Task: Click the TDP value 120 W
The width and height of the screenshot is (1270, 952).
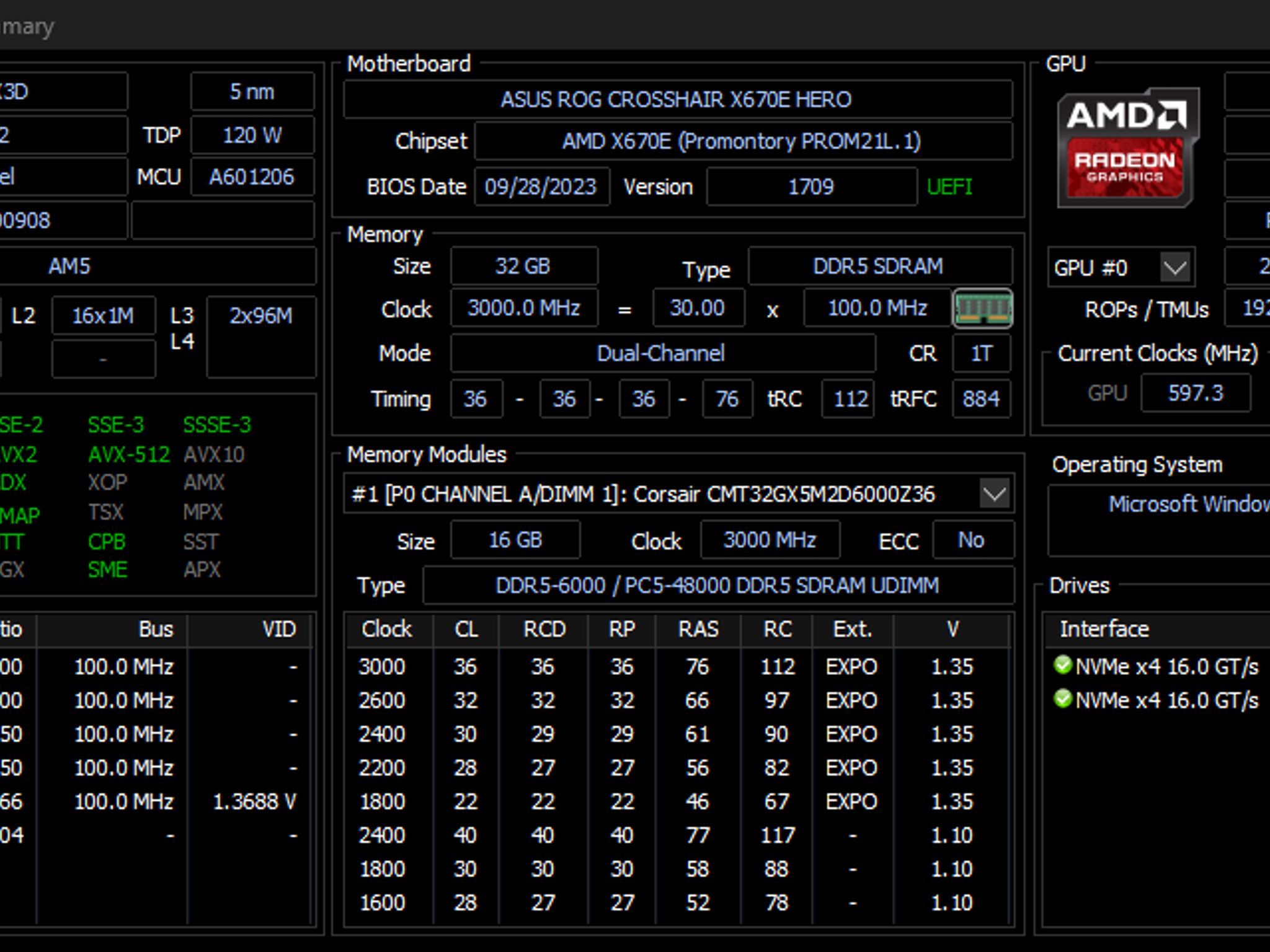Action: click(252, 135)
